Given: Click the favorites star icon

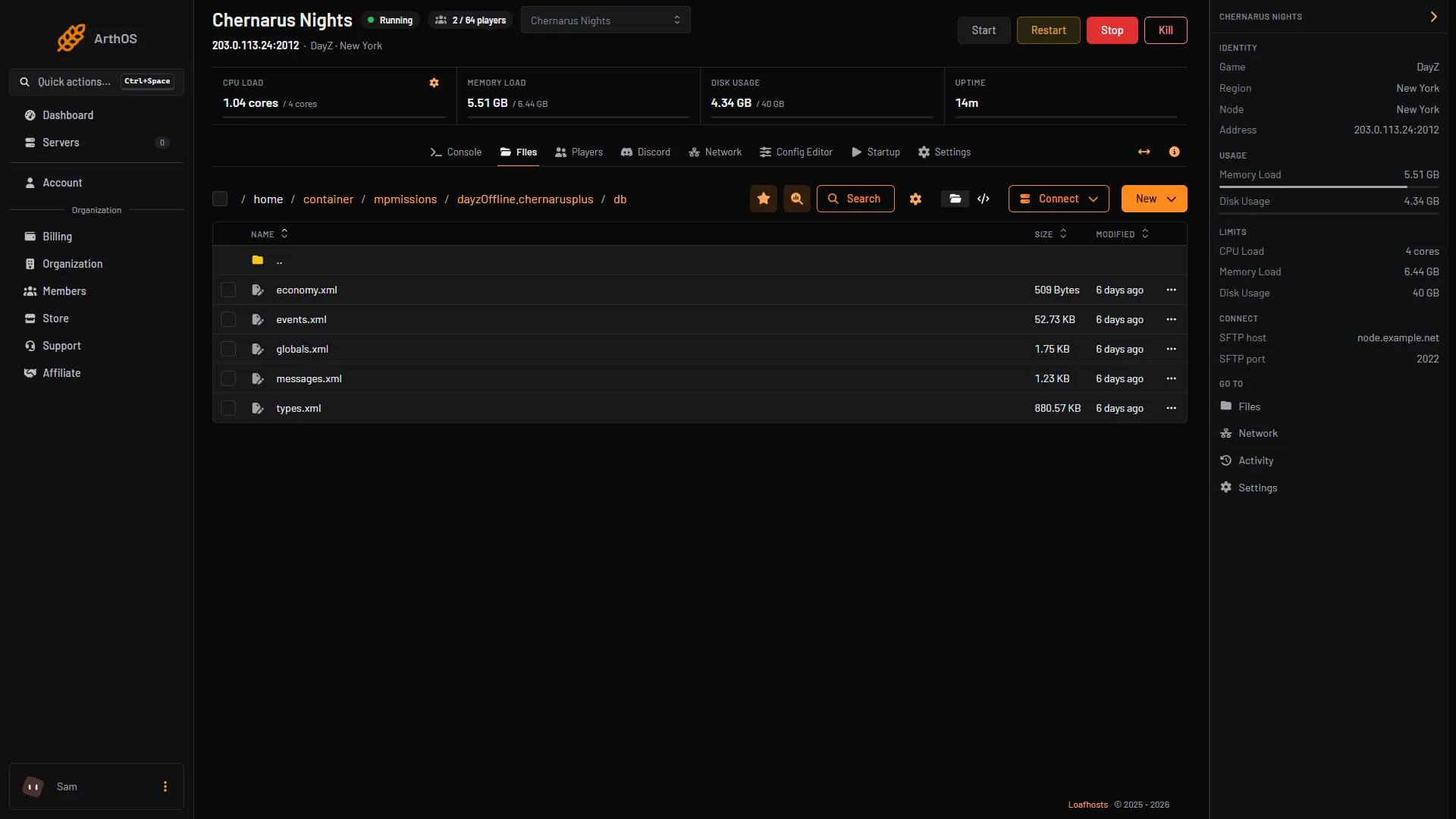Looking at the screenshot, I should (764, 199).
